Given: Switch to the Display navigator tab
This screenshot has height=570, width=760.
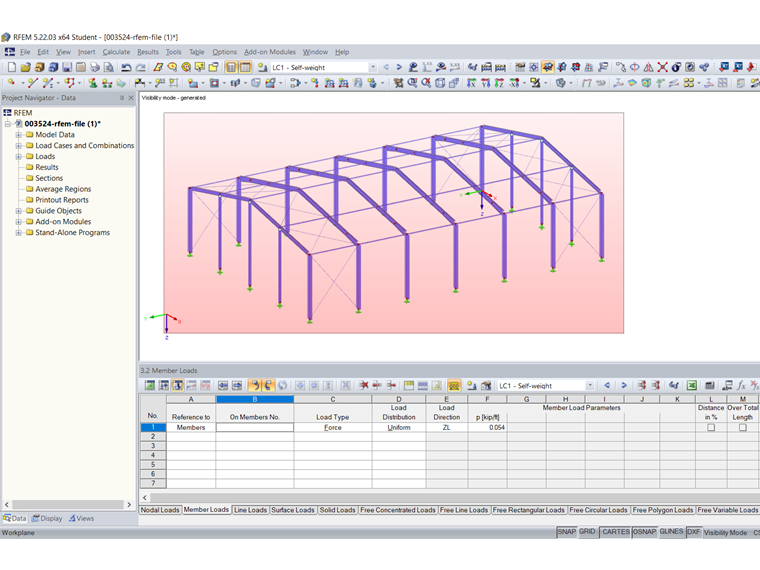Looking at the screenshot, I should point(47,518).
